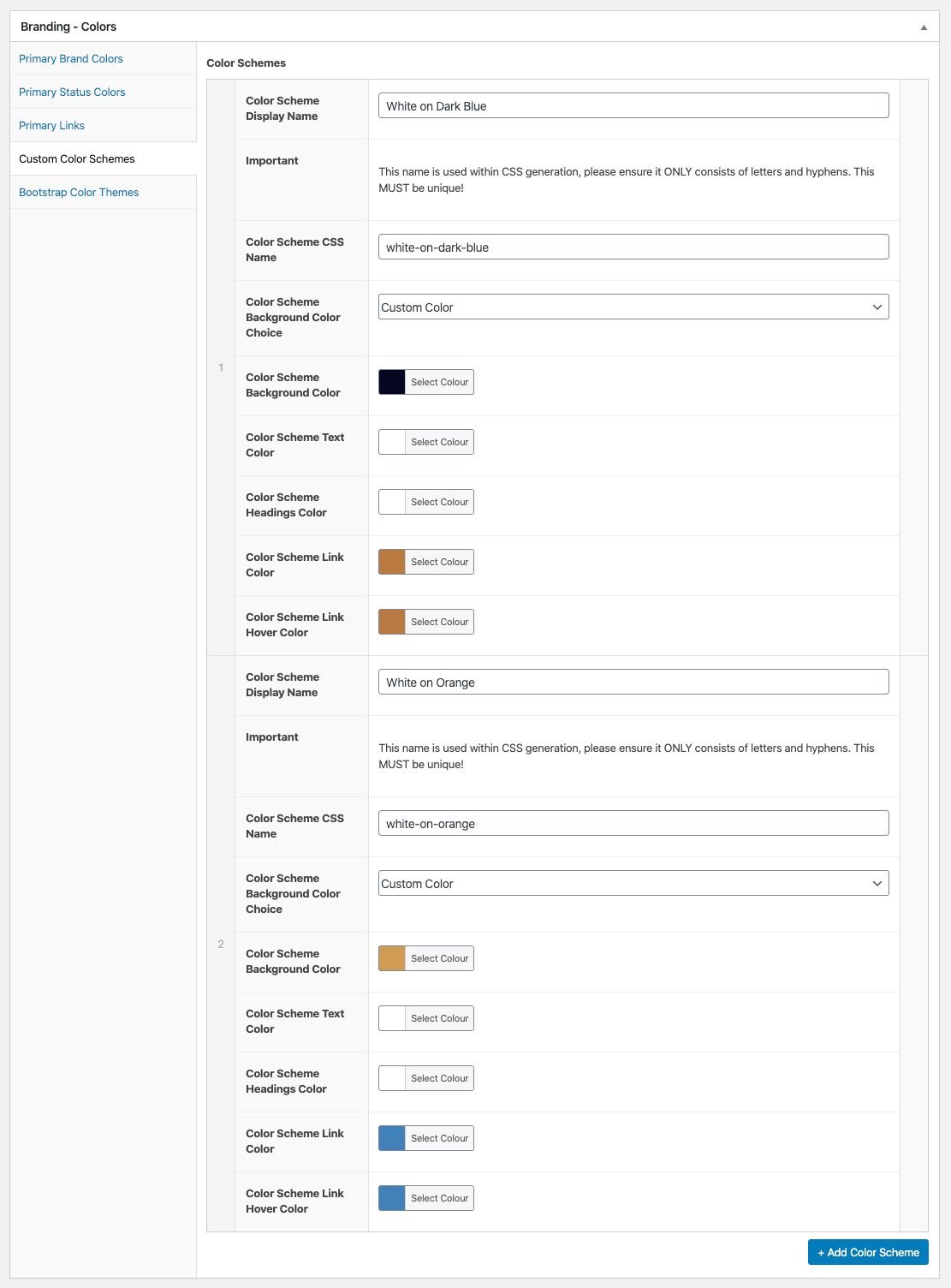This screenshot has width=951, height=1288.
Task: Click first scheme's brown link color swatch
Action: 392,563
